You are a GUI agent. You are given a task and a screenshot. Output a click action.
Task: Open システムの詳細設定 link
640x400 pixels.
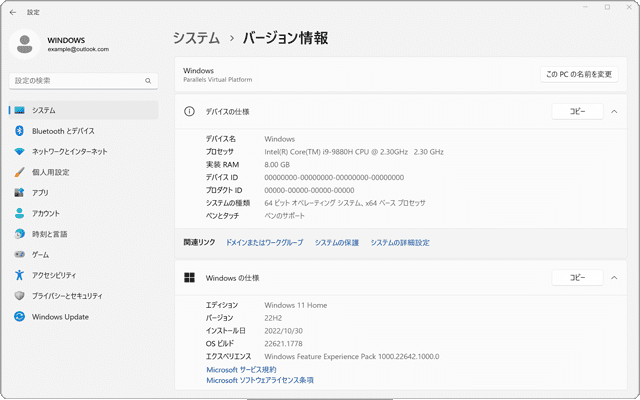[400, 242]
